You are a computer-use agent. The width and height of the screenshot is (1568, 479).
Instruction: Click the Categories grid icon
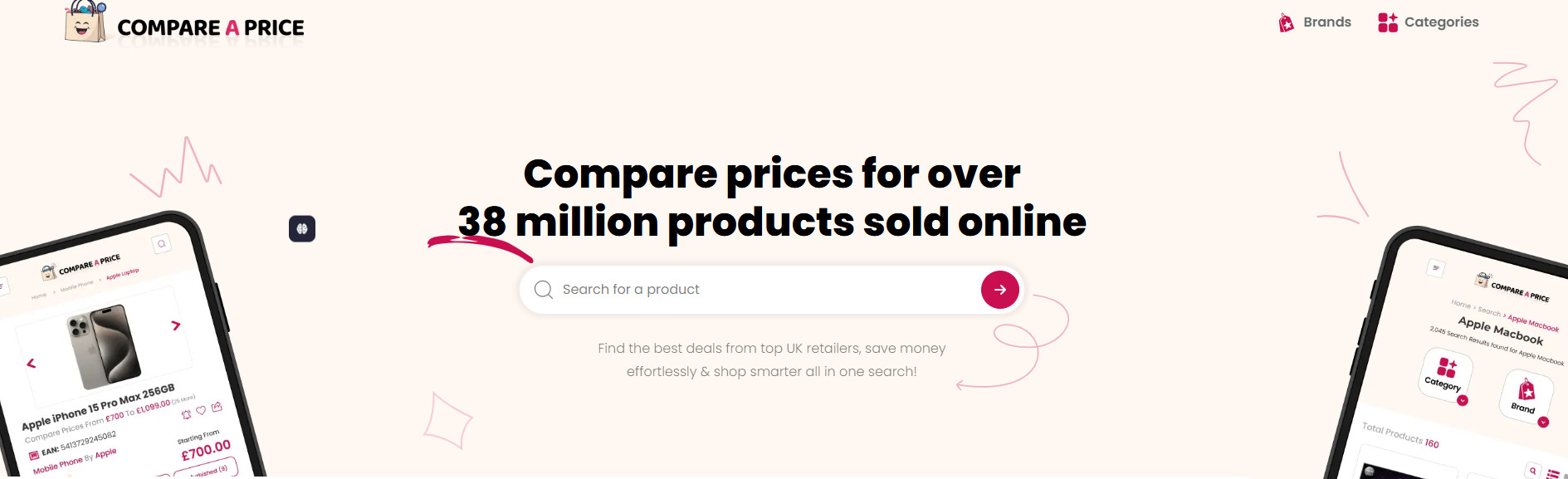[1388, 22]
